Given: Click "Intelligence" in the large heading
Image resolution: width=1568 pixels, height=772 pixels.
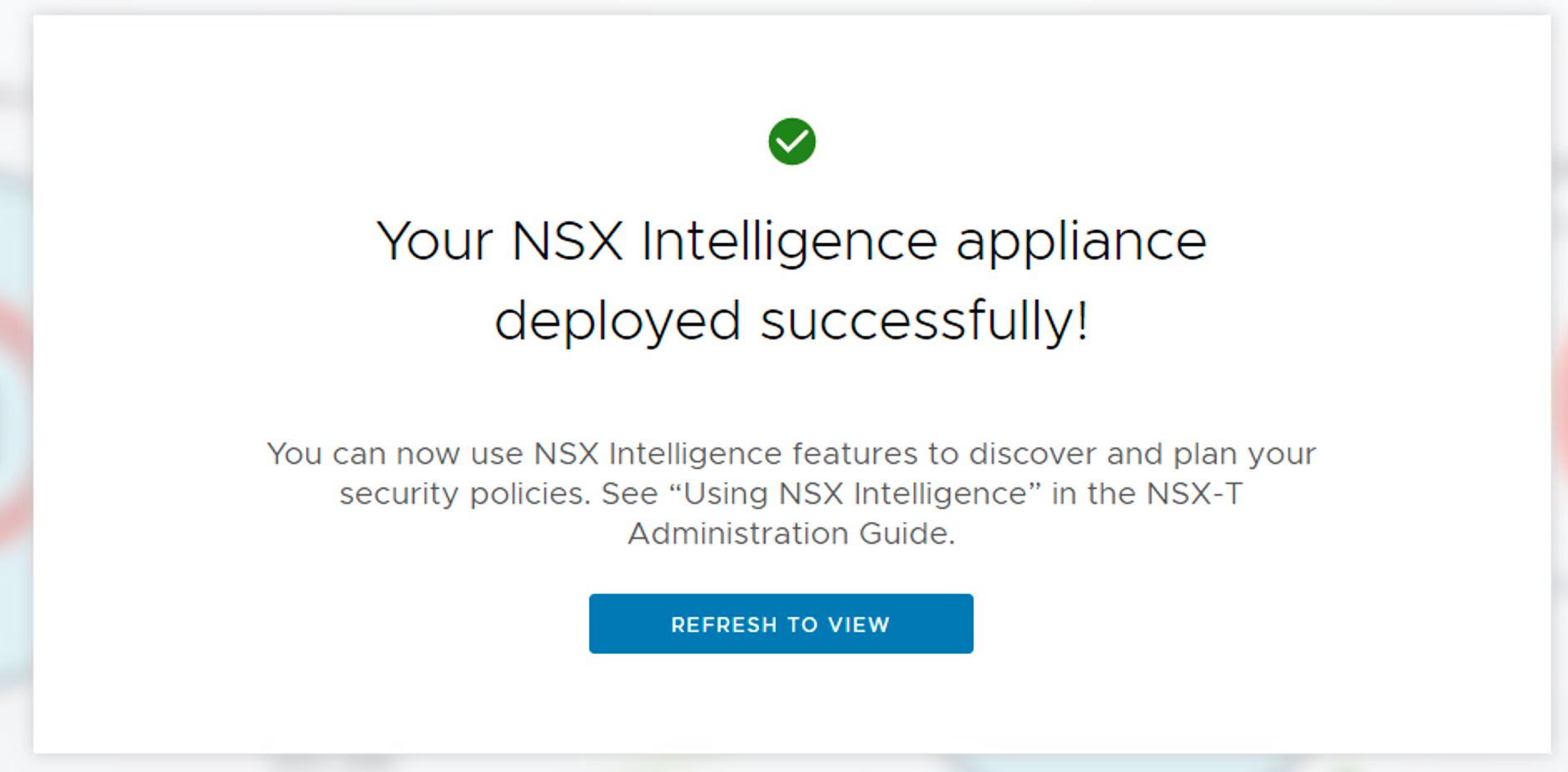Looking at the screenshot, I should coord(789,242).
